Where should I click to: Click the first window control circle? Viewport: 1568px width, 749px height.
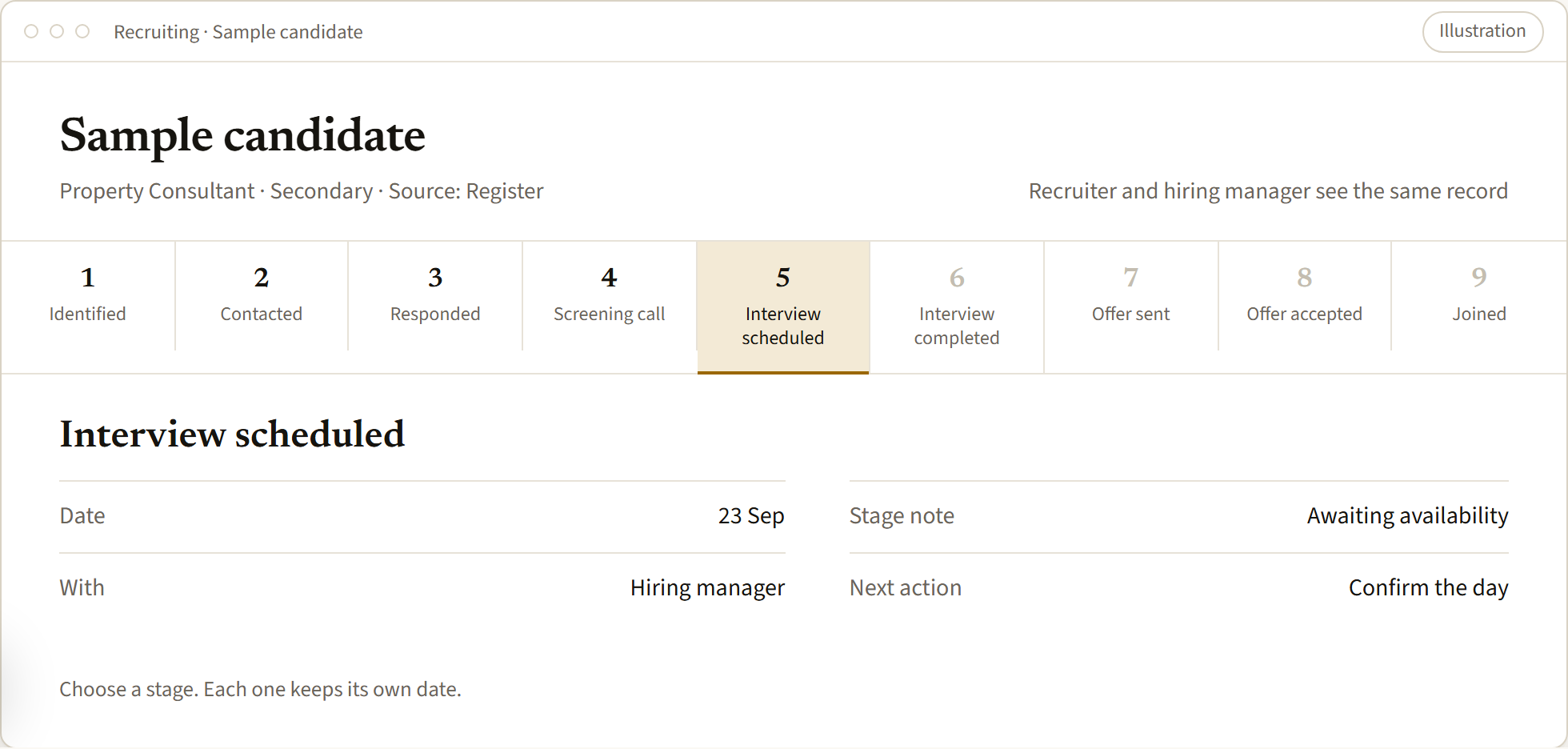coord(31,31)
